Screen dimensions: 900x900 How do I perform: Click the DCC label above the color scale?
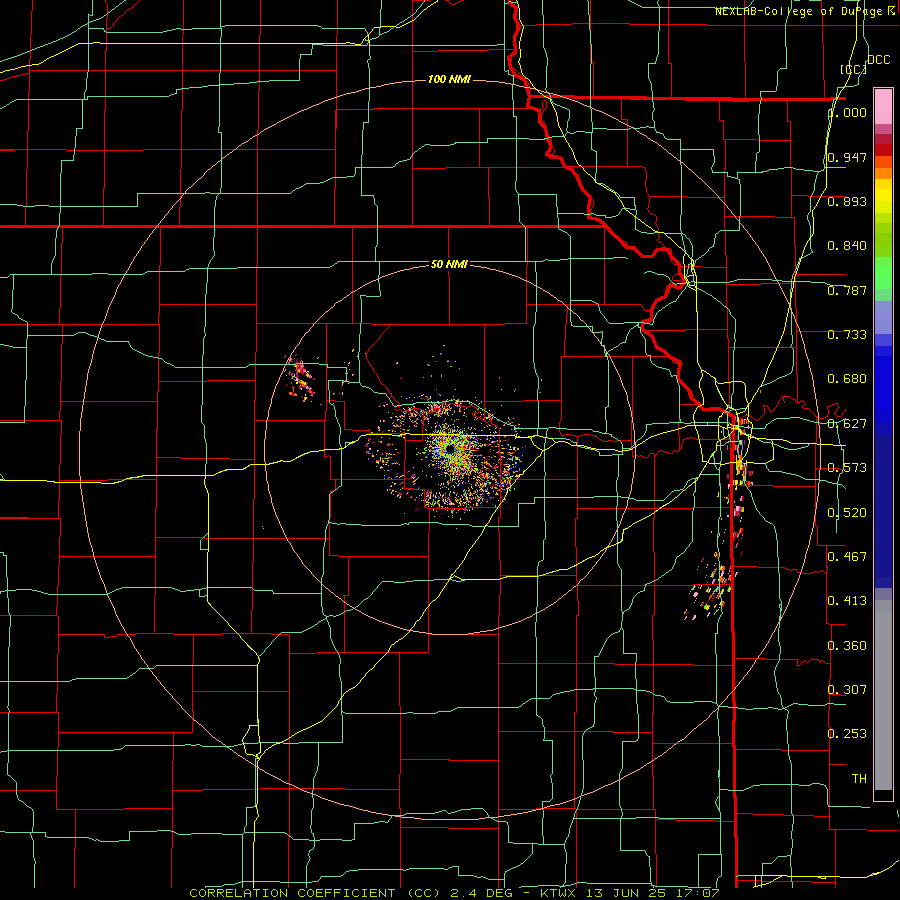(878, 60)
